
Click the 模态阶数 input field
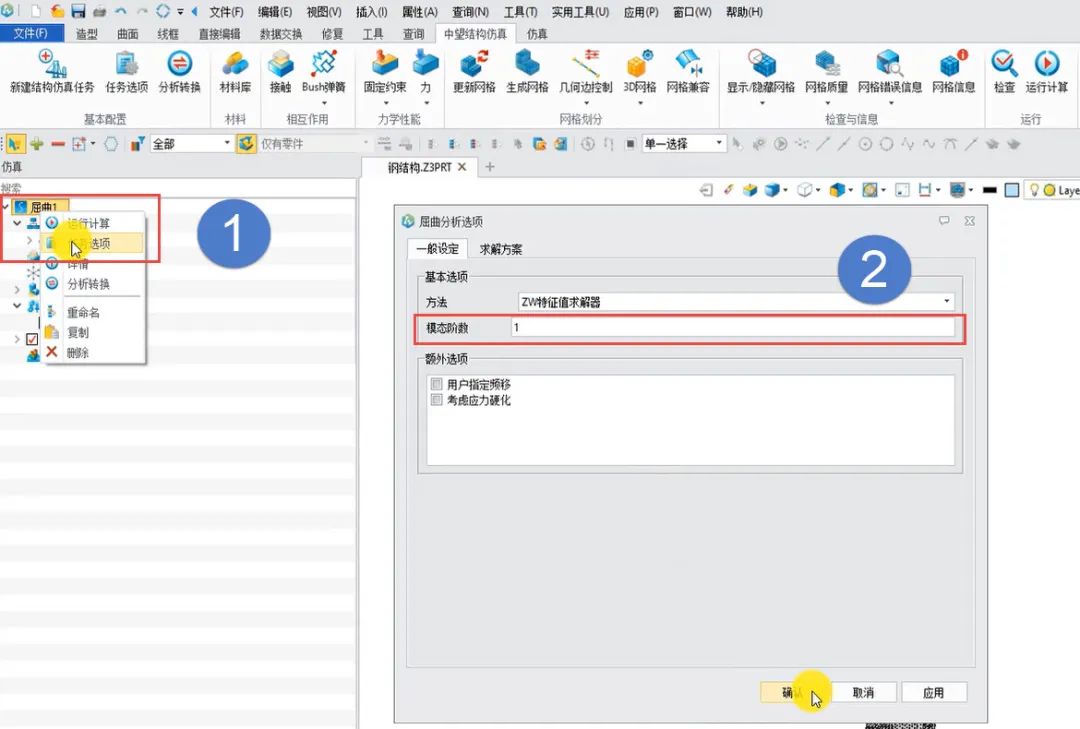(730, 328)
